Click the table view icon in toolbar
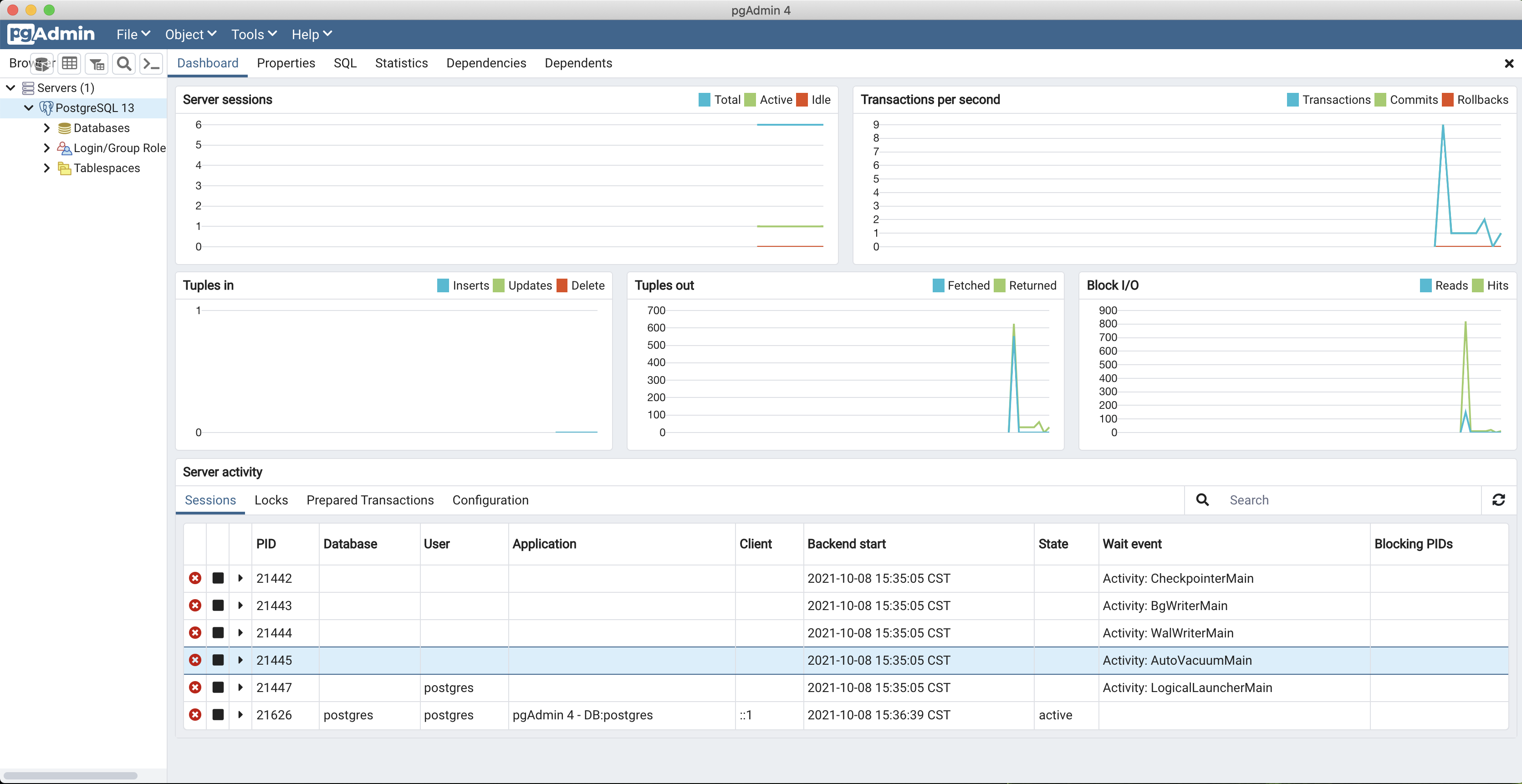The width and height of the screenshot is (1522, 784). coord(70,63)
